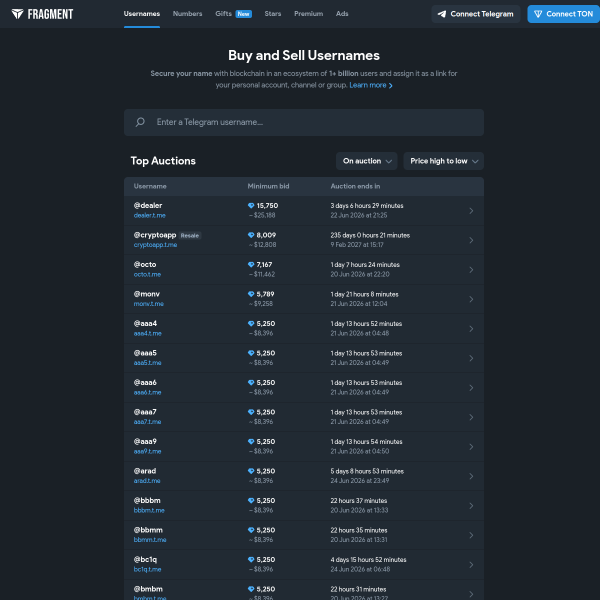Screen dimensions: 600x600
Task: Click the Minimum bid column header
Action: pyautogui.click(x=268, y=186)
